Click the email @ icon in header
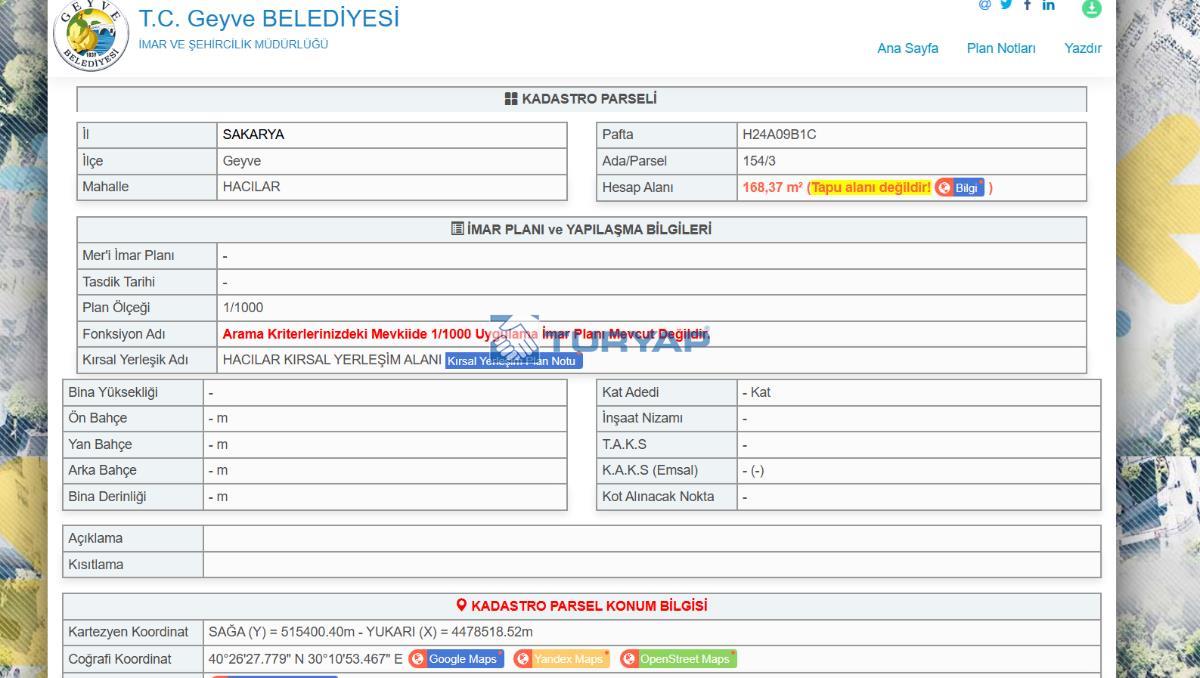 (984, 5)
